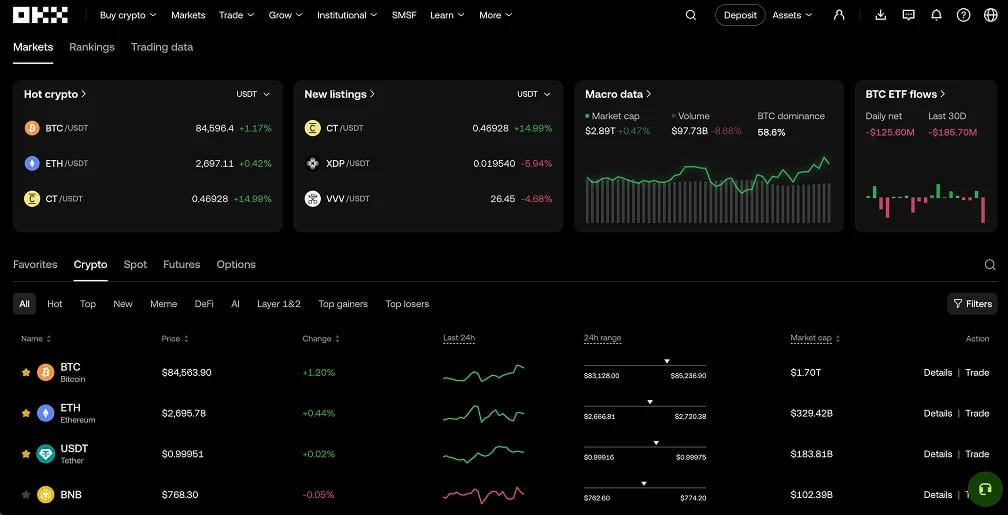Viewport: 1008px width, 515px height.
Task: Open the notifications bell
Action: coord(936,15)
